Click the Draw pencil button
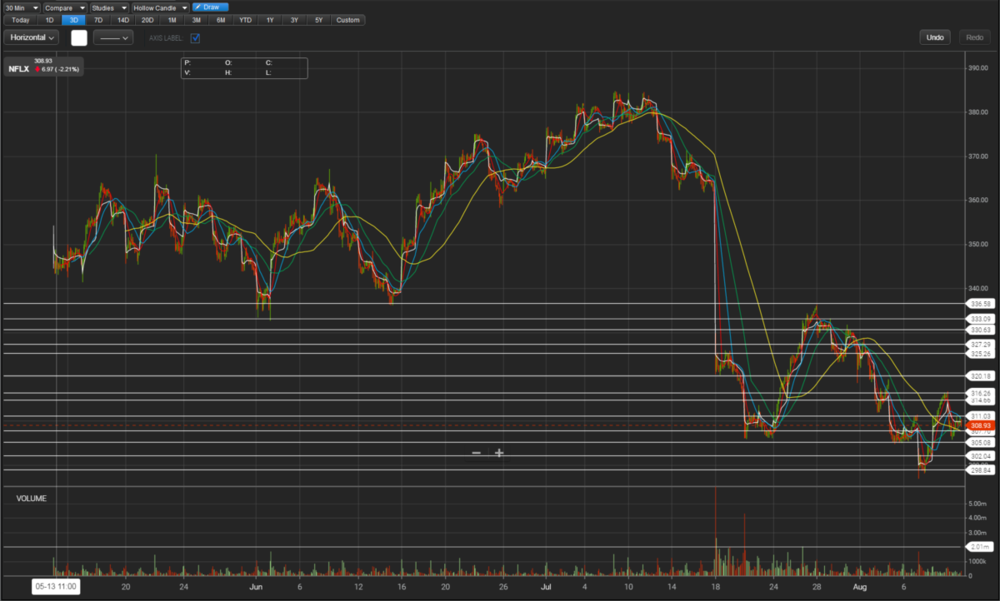The height and width of the screenshot is (601, 1000). pyautogui.click(x=210, y=7)
